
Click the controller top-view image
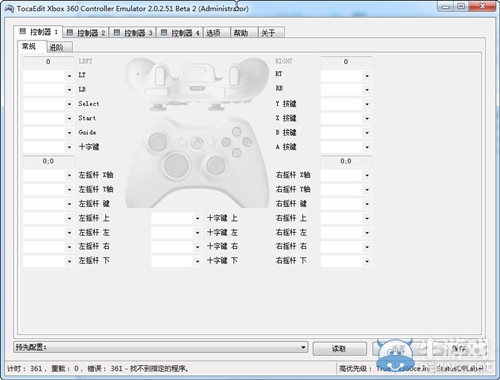(197, 83)
